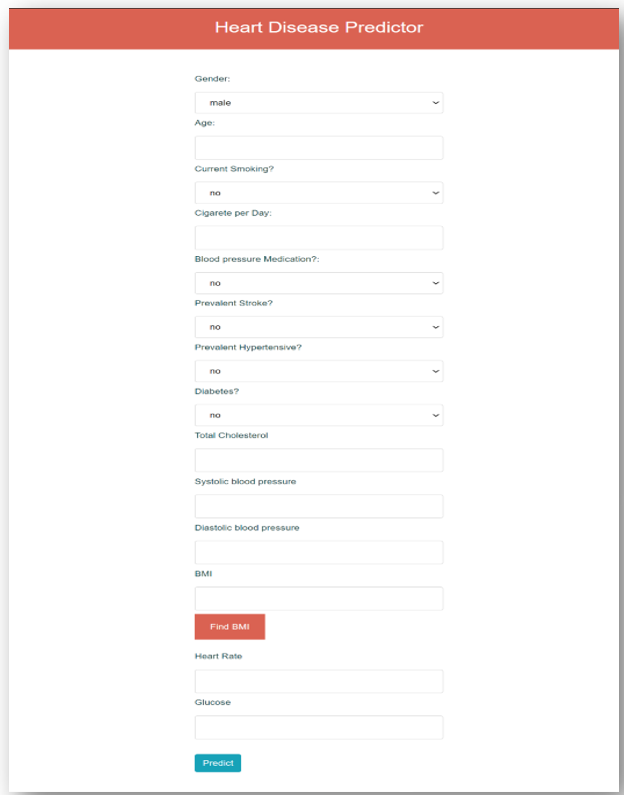
Task: Expand the Current Smoking dropdown
Action: coord(319,193)
